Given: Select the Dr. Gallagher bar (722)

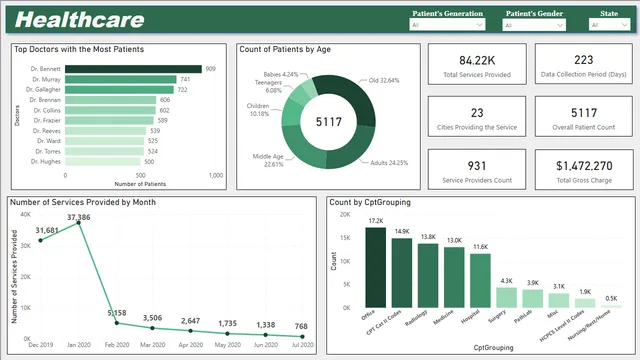Looking at the screenshot, I should pyautogui.click(x=119, y=89).
